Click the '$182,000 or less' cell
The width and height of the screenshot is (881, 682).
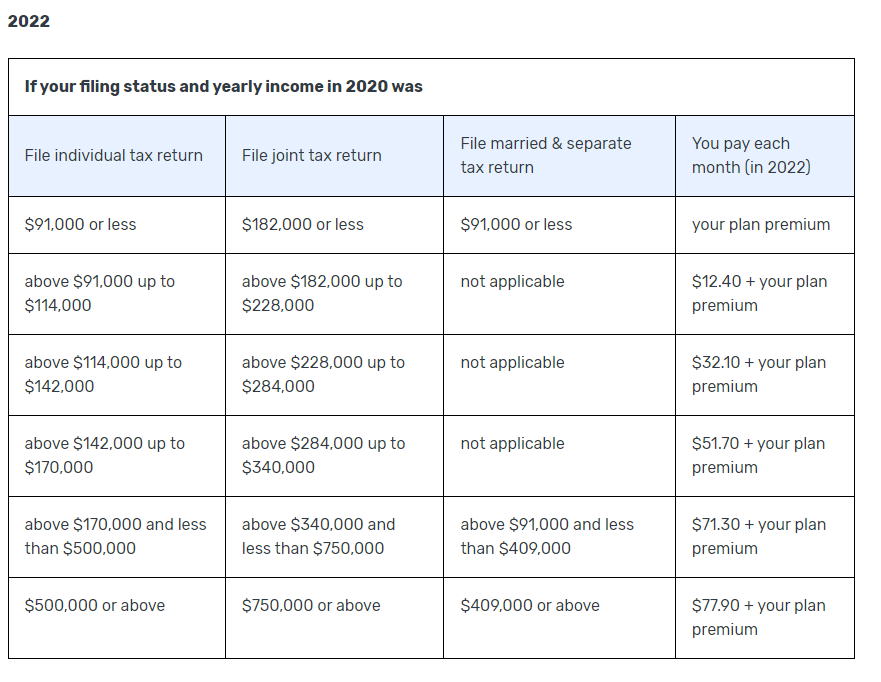point(303,224)
